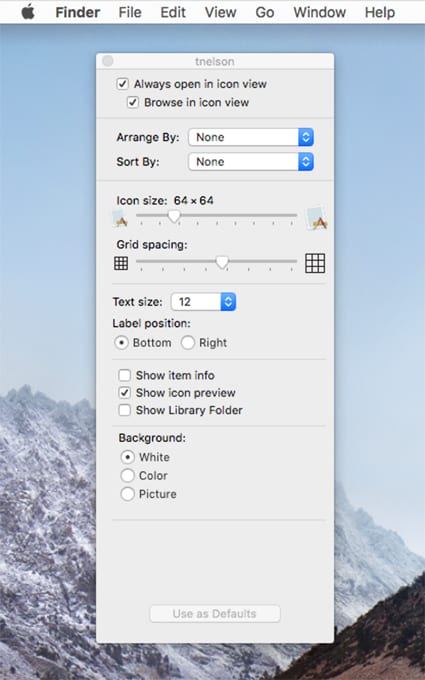Open the Arrange By dropdown
425x680 pixels.
click(251, 137)
